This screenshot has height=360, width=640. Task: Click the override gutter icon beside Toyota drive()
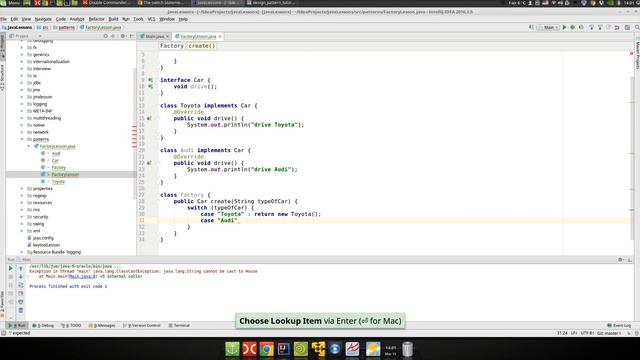tap(149, 118)
